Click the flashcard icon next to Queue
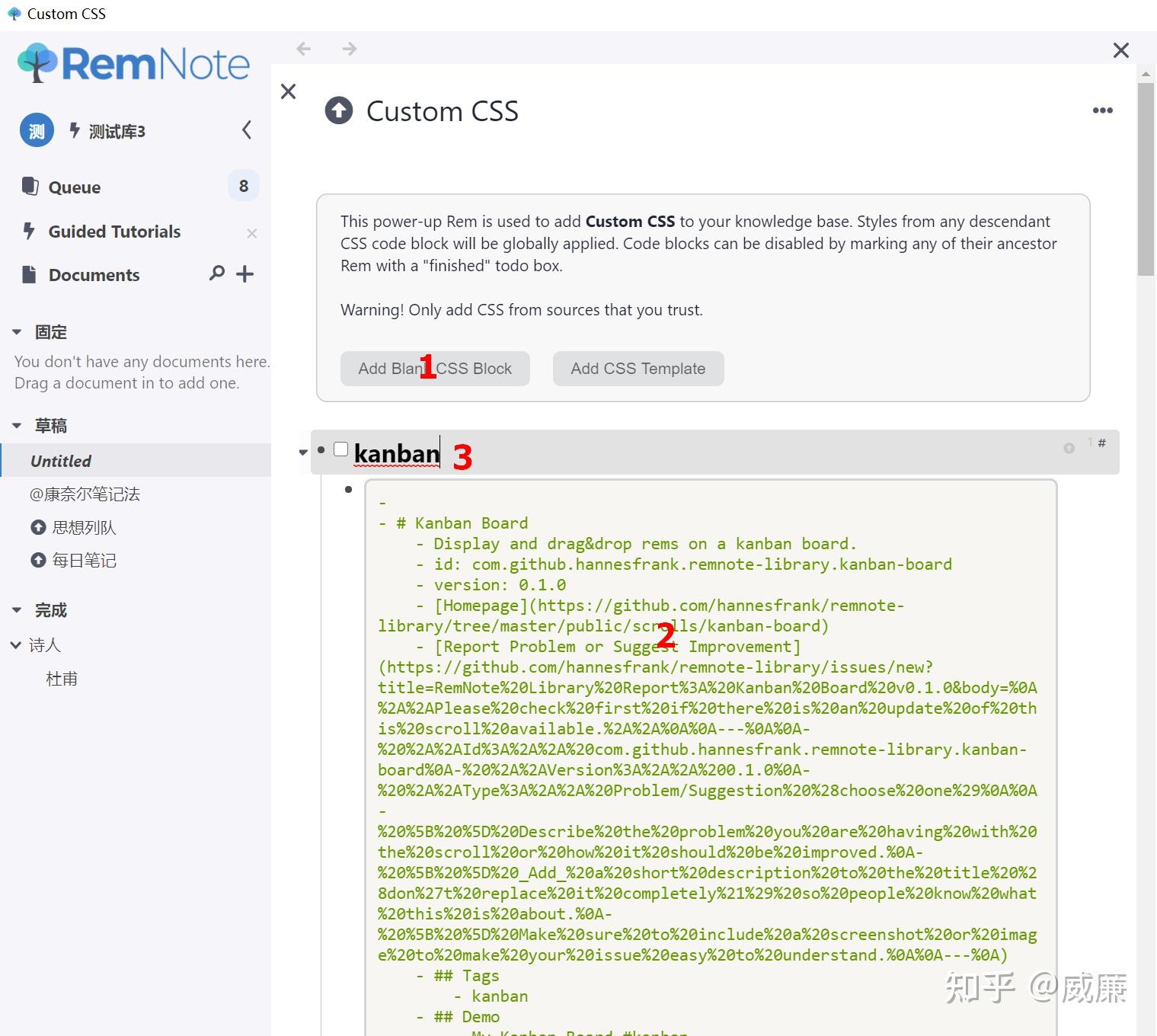 [x=30, y=187]
